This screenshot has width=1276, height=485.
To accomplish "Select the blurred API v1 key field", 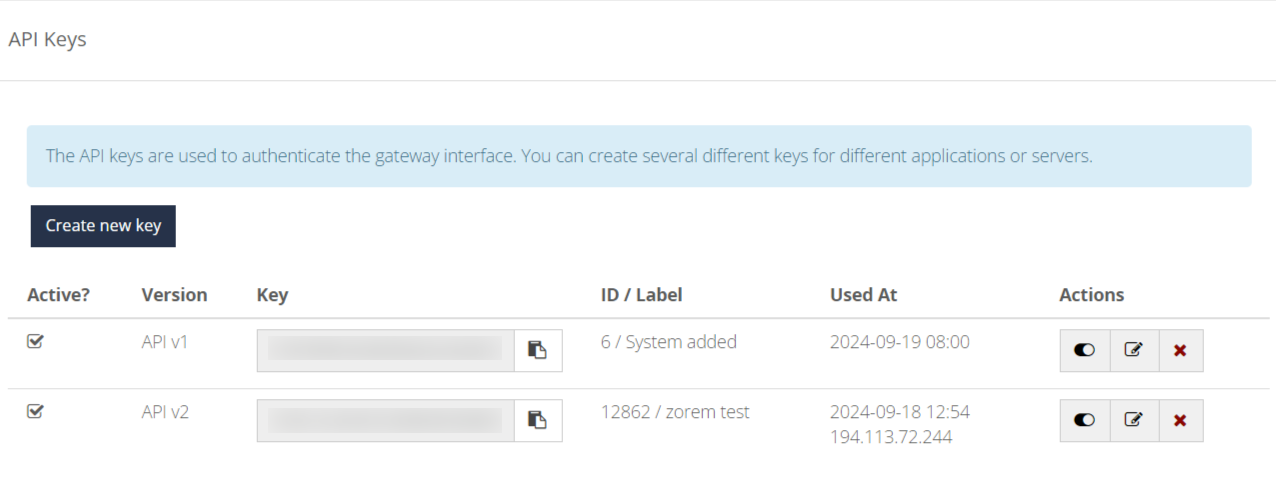I will pos(386,350).
